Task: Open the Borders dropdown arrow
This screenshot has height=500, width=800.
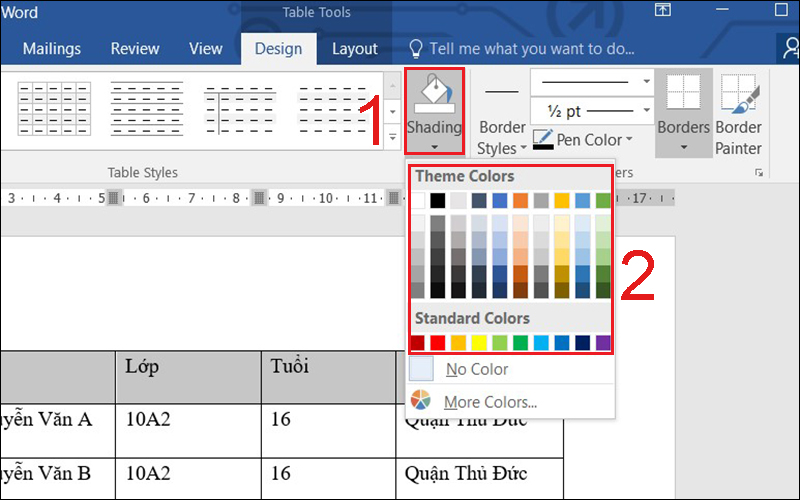Action: pyautogui.click(x=683, y=147)
